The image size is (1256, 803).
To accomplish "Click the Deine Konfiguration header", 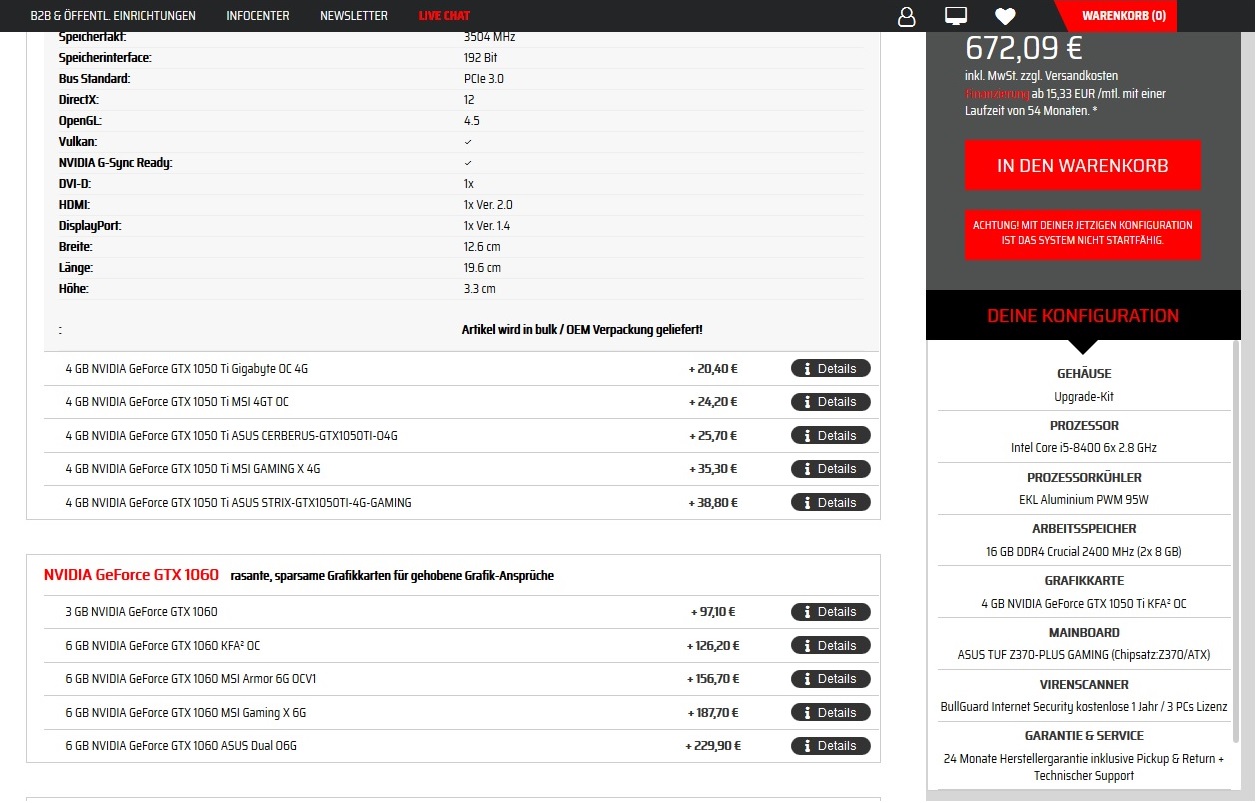I will point(1083,316).
